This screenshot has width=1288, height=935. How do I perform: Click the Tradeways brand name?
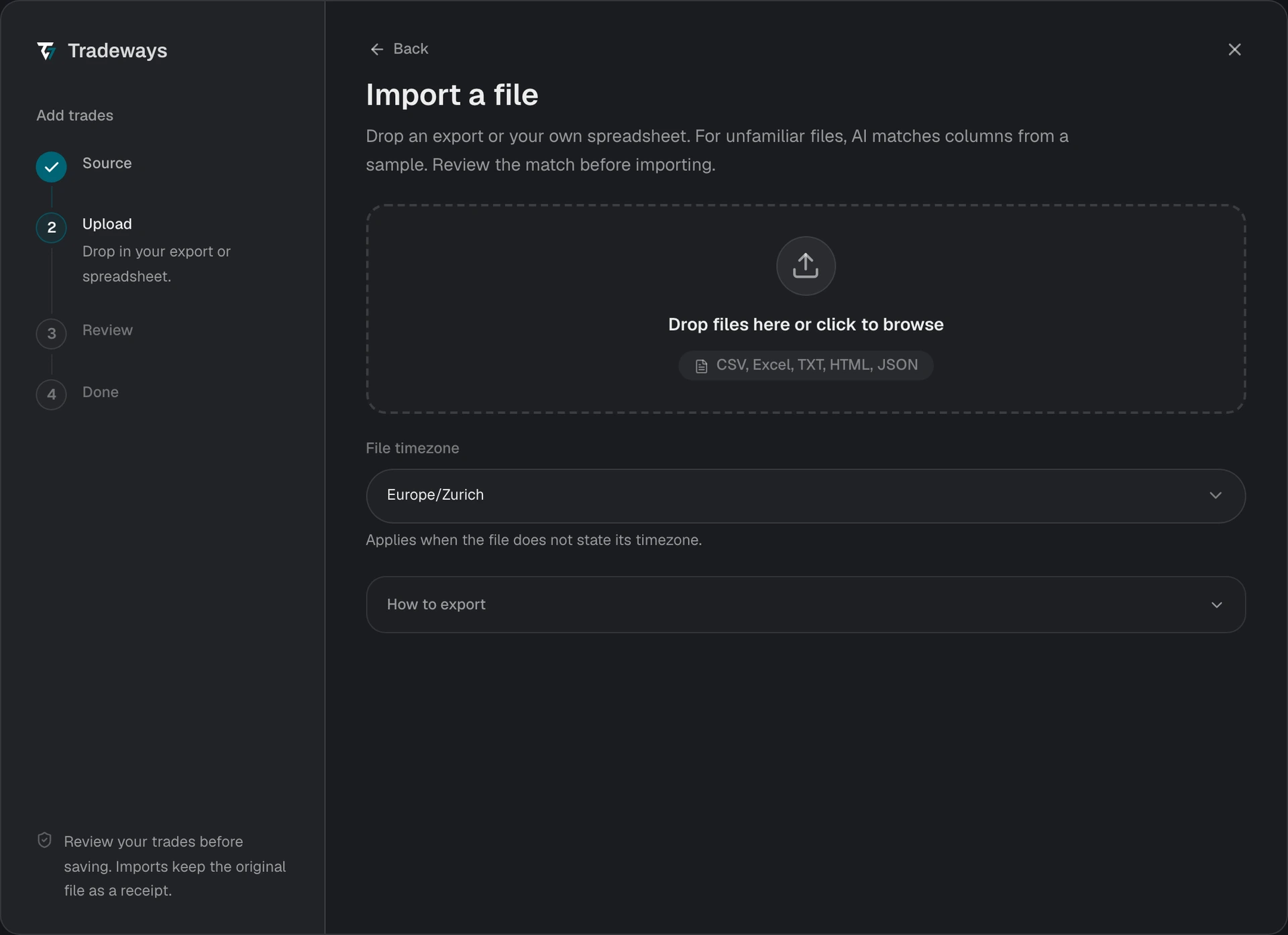click(x=117, y=51)
